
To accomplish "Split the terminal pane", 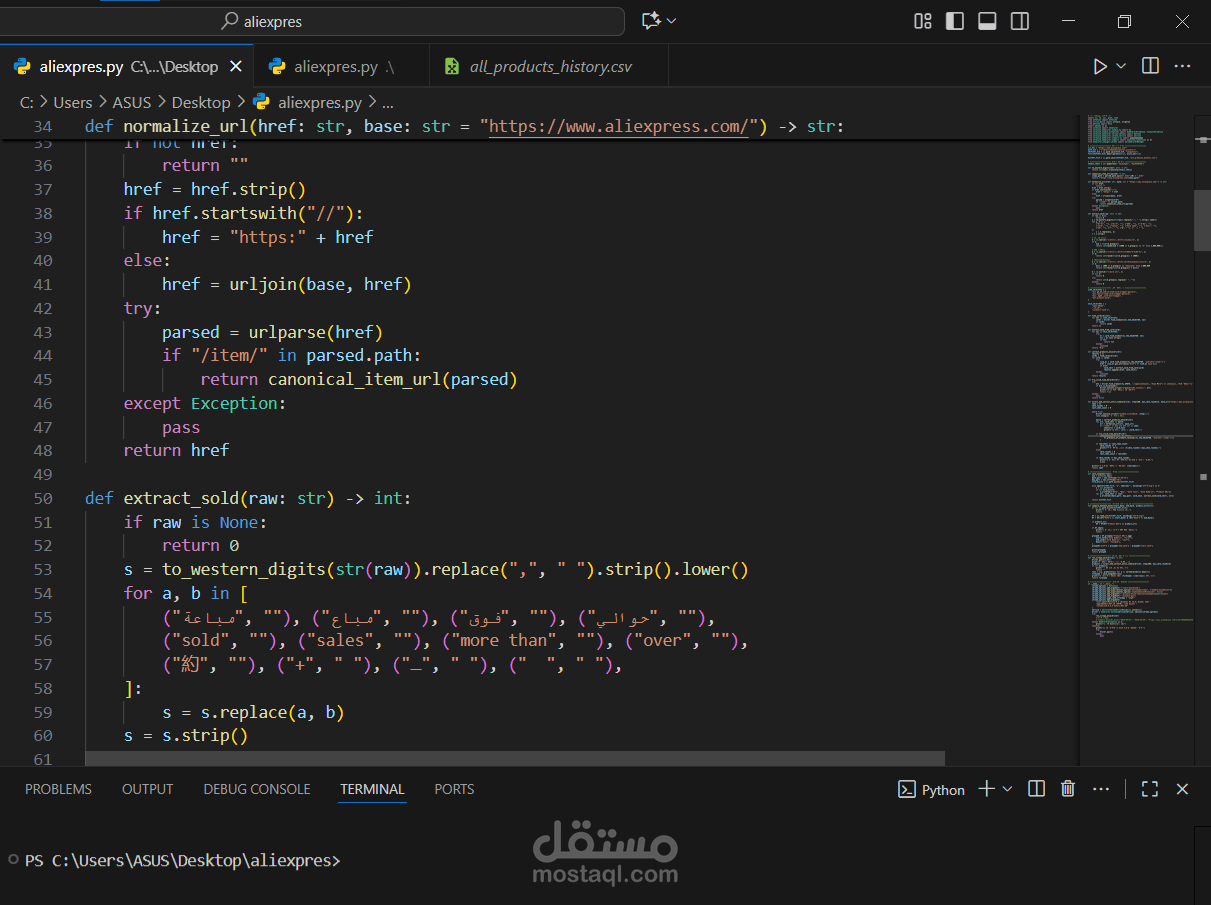I will [x=1036, y=789].
